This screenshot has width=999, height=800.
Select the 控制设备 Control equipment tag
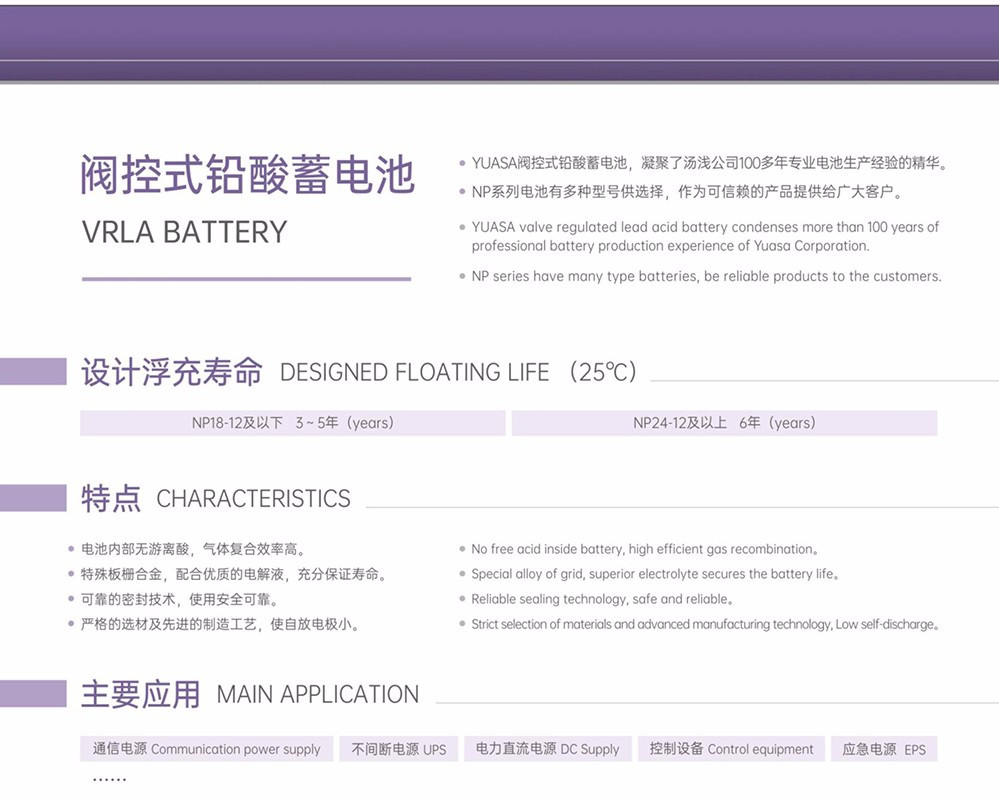pyautogui.click(x=731, y=749)
